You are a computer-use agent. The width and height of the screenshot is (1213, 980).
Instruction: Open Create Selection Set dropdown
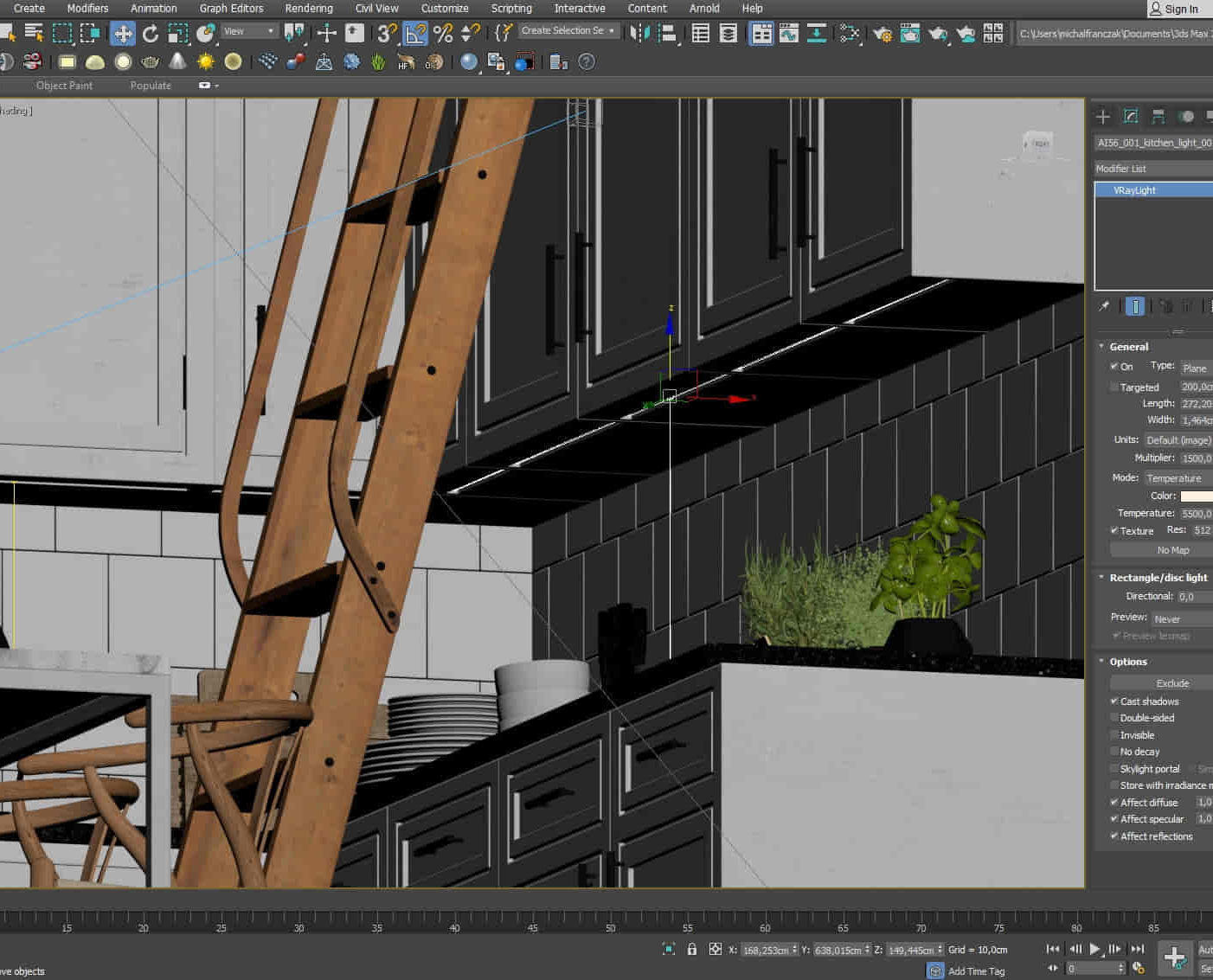coord(568,30)
